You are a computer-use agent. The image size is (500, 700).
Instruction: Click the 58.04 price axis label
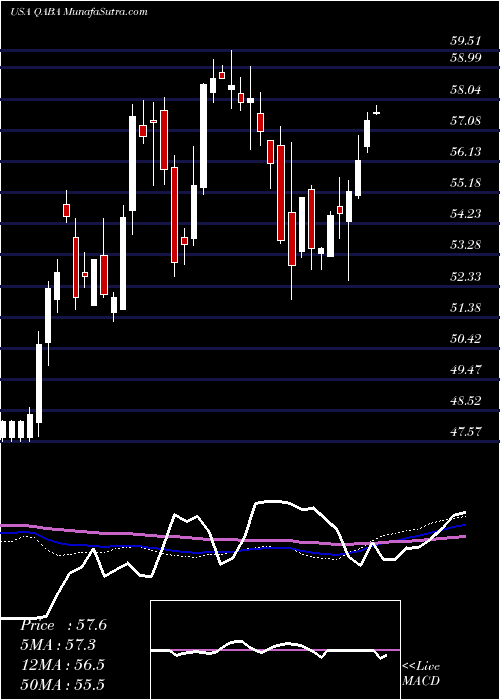(466, 89)
